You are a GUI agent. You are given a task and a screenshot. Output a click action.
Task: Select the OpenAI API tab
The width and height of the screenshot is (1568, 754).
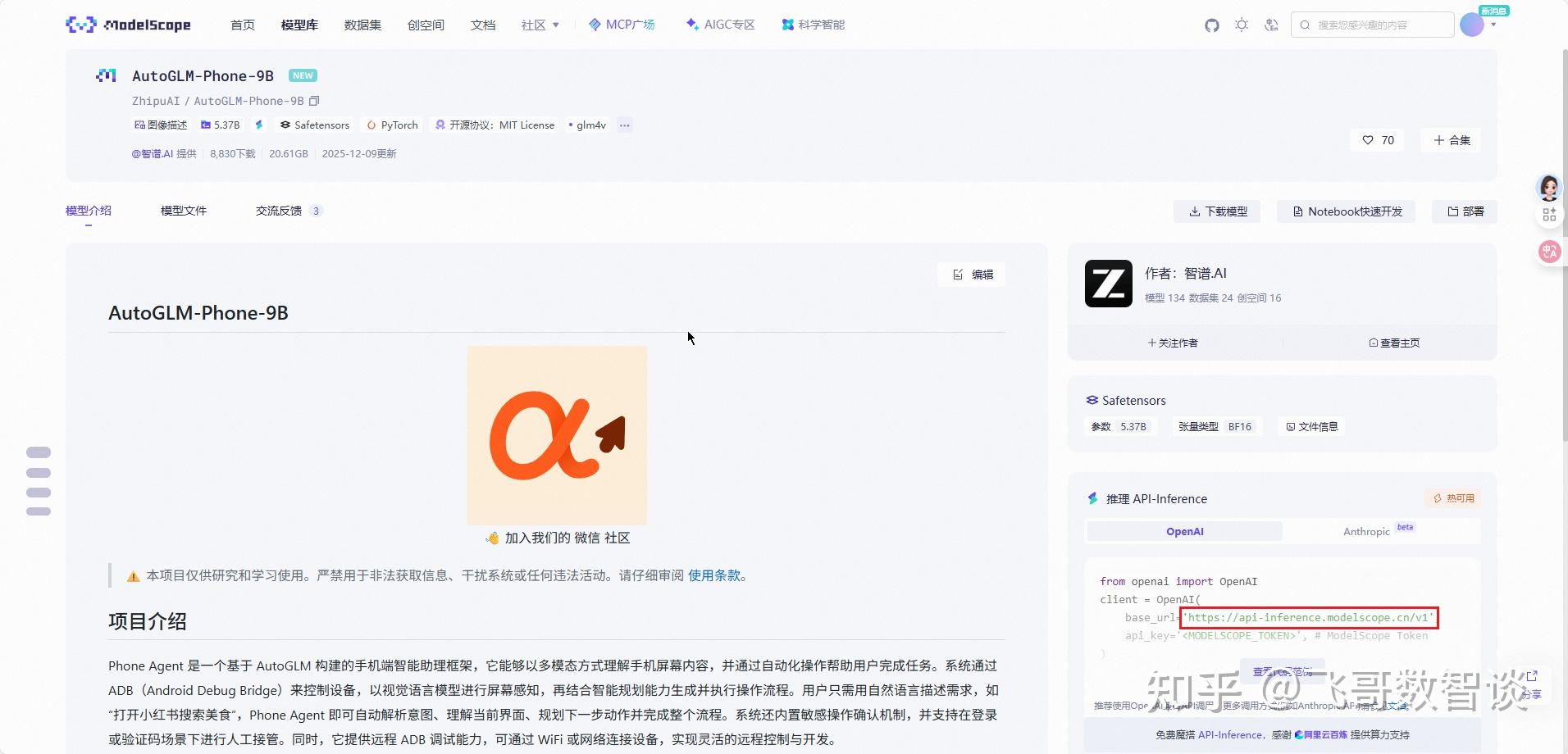coord(1185,531)
